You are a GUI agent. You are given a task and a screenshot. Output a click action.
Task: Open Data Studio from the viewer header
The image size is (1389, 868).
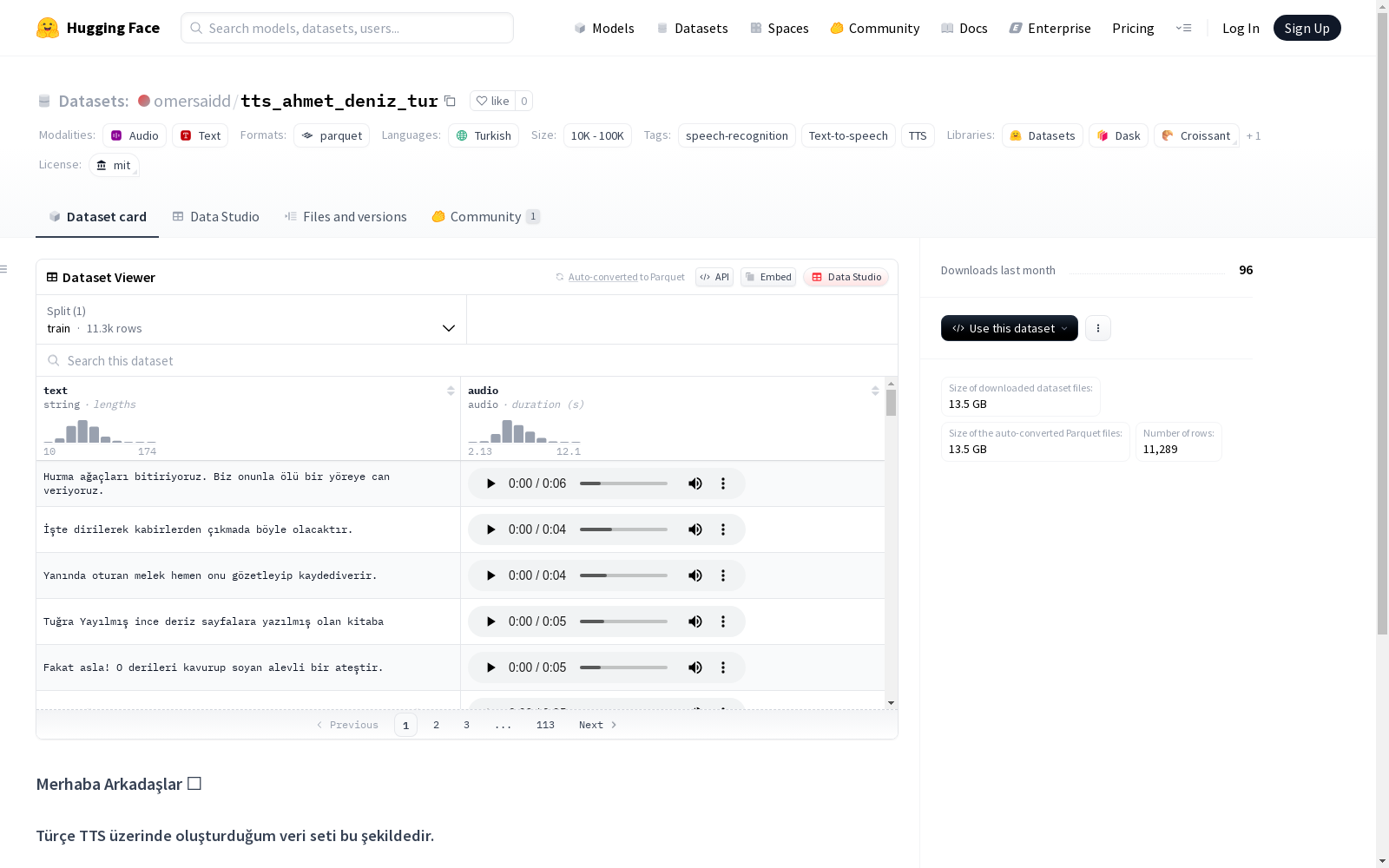point(846,277)
